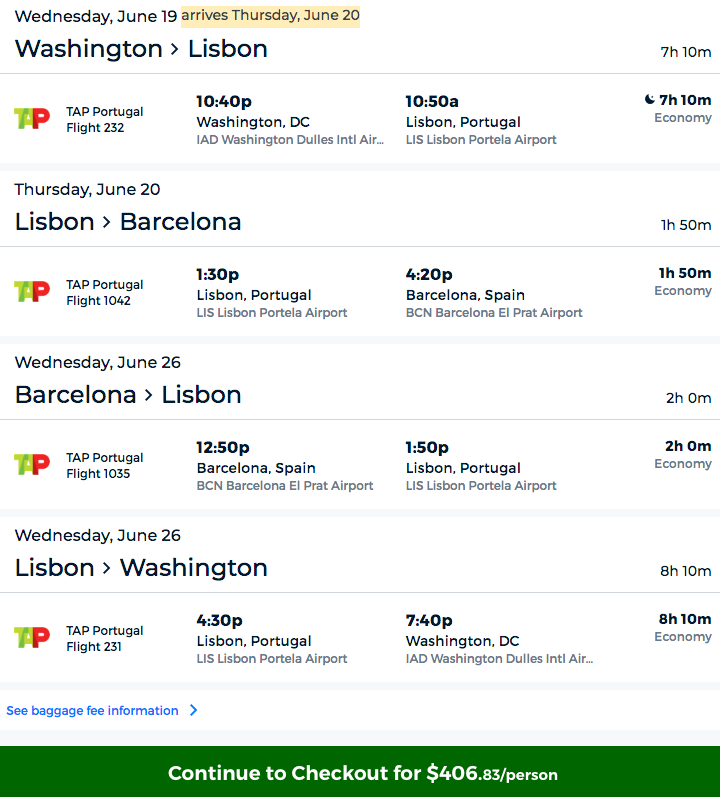Expand baggage fee chevron arrow

pos(194,710)
